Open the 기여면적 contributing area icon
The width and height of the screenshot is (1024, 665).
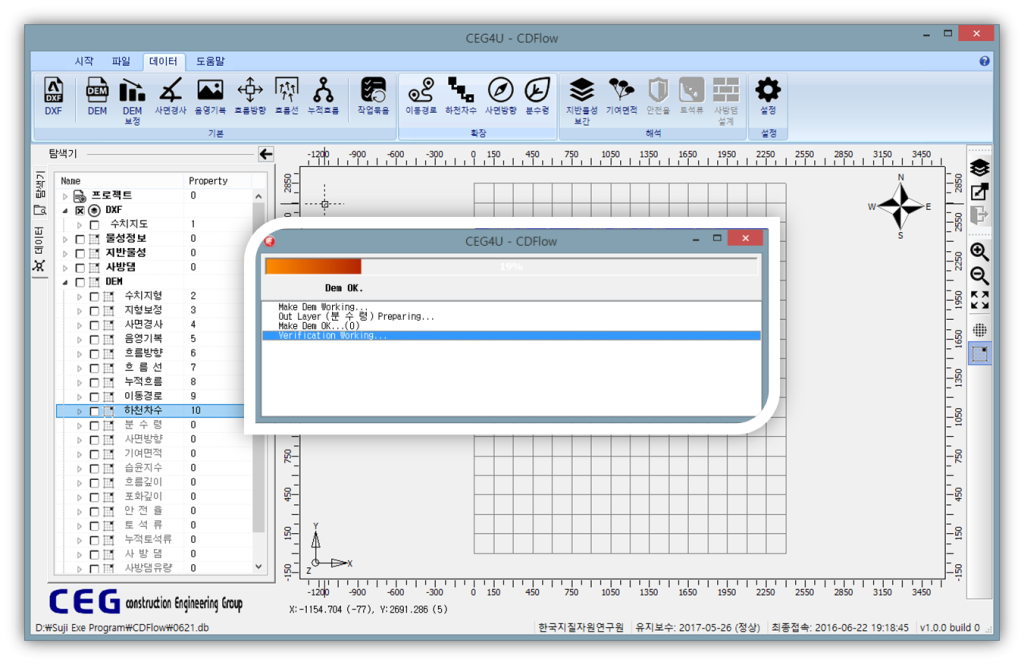621,96
